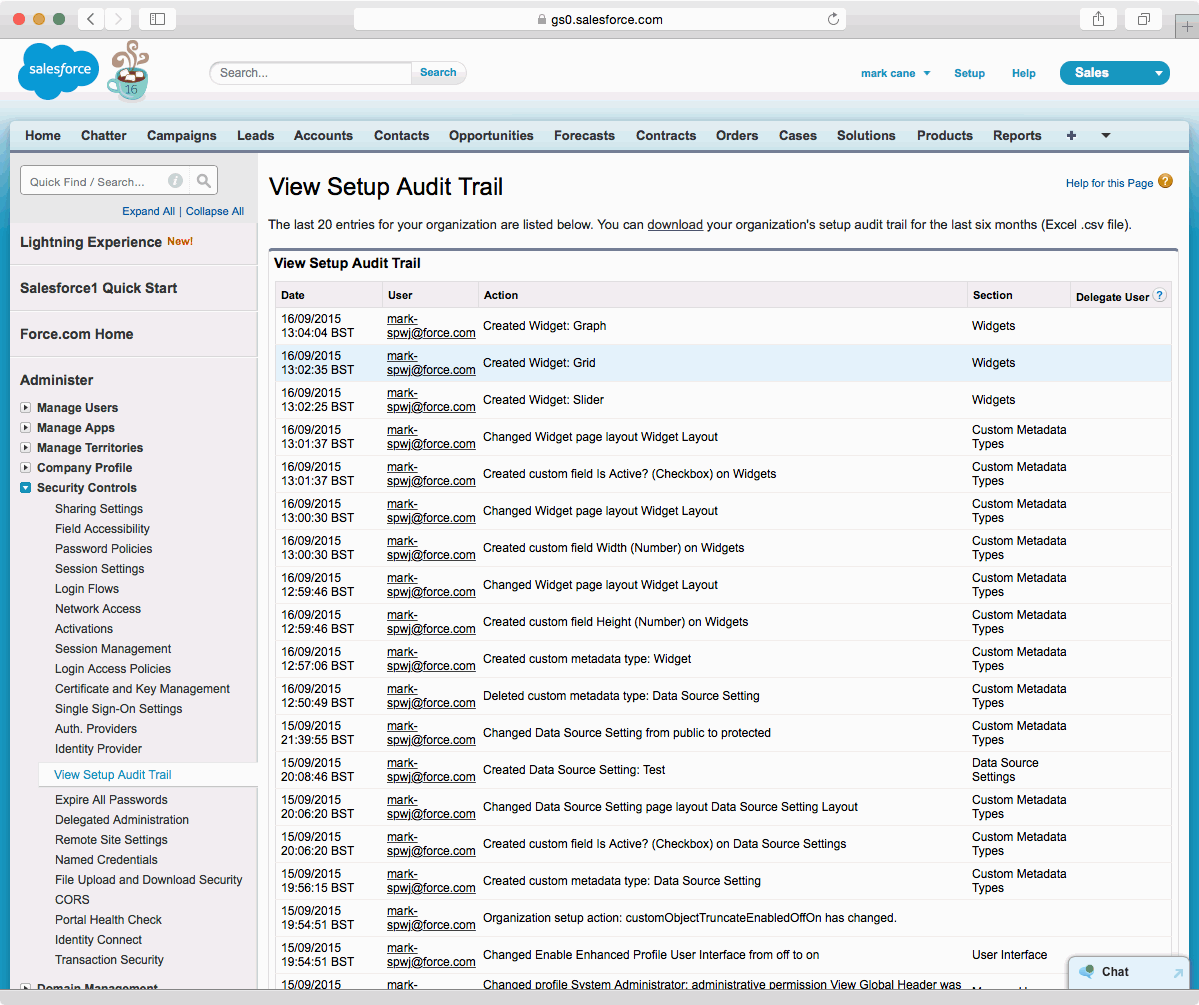Image resolution: width=1199 pixels, height=1005 pixels.
Task: Click the Quick Find search magnifier icon
Action: coord(204,180)
